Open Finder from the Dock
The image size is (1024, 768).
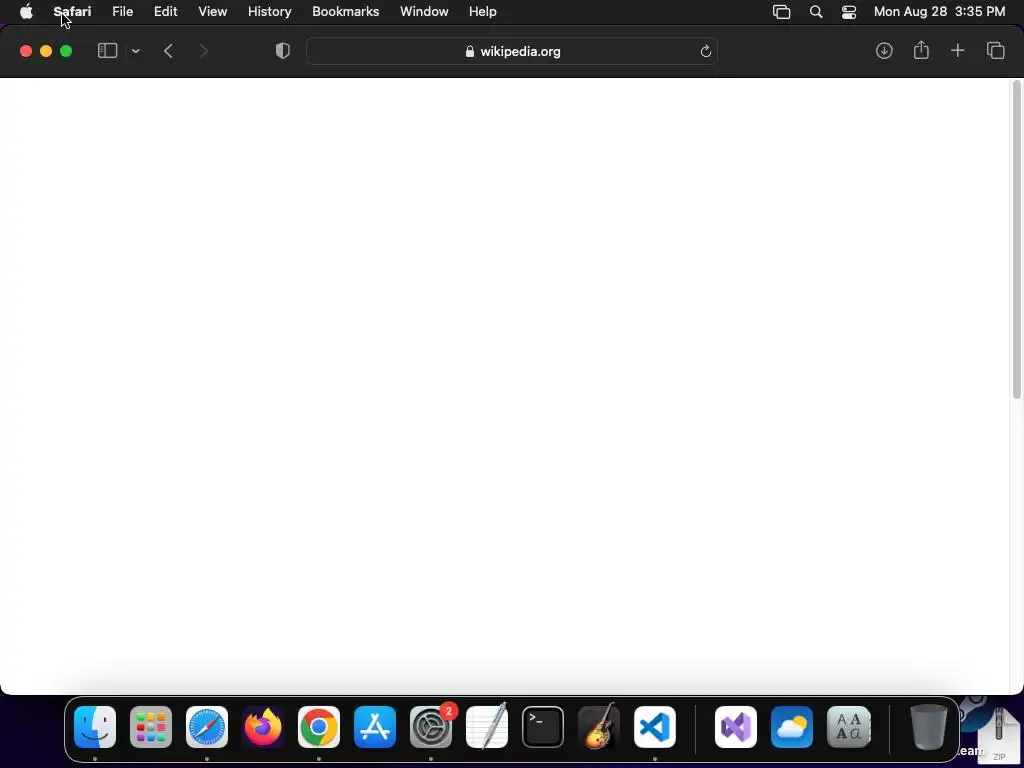[x=95, y=727]
